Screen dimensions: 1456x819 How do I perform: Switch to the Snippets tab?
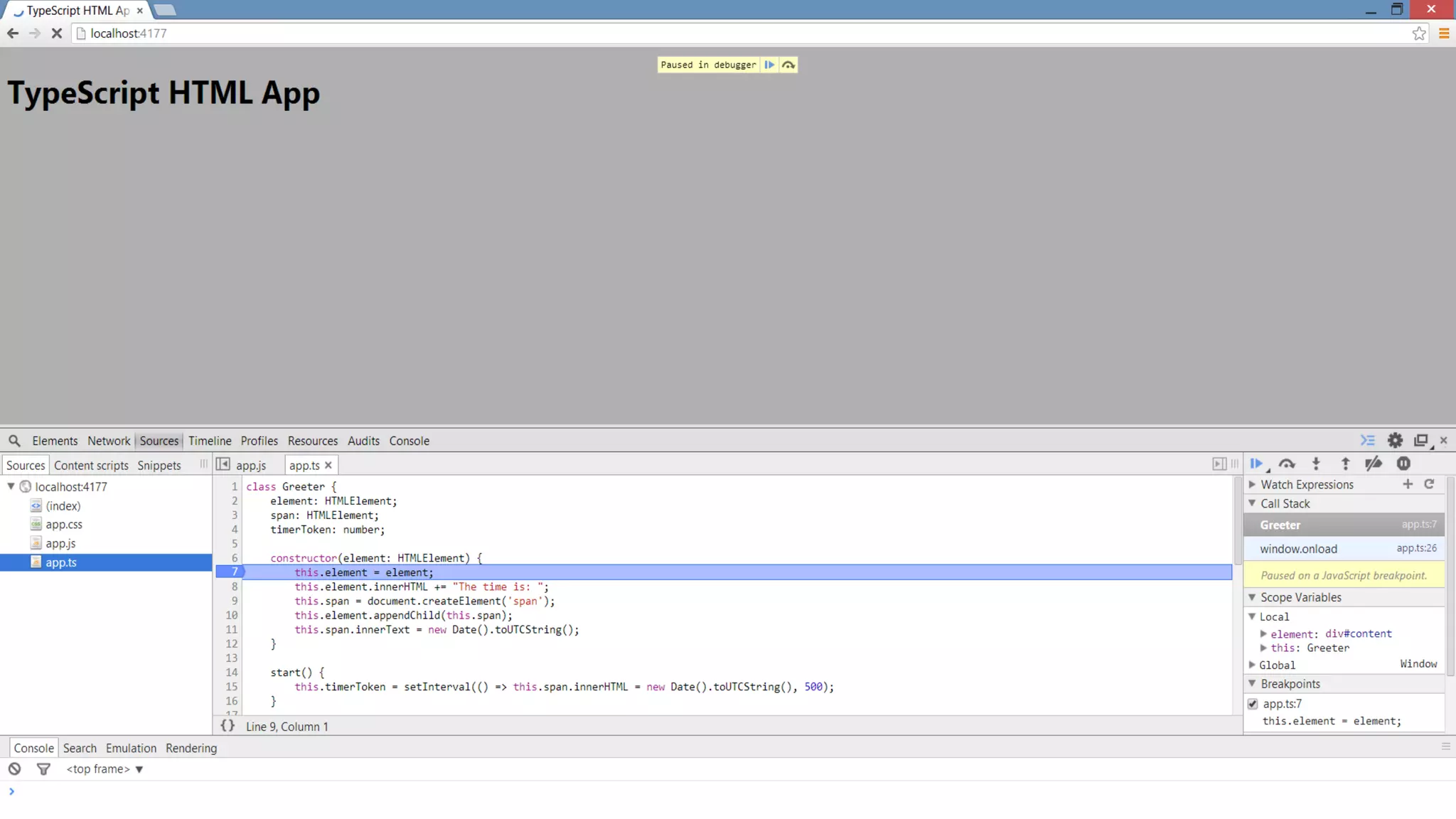click(x=159, y=465)
